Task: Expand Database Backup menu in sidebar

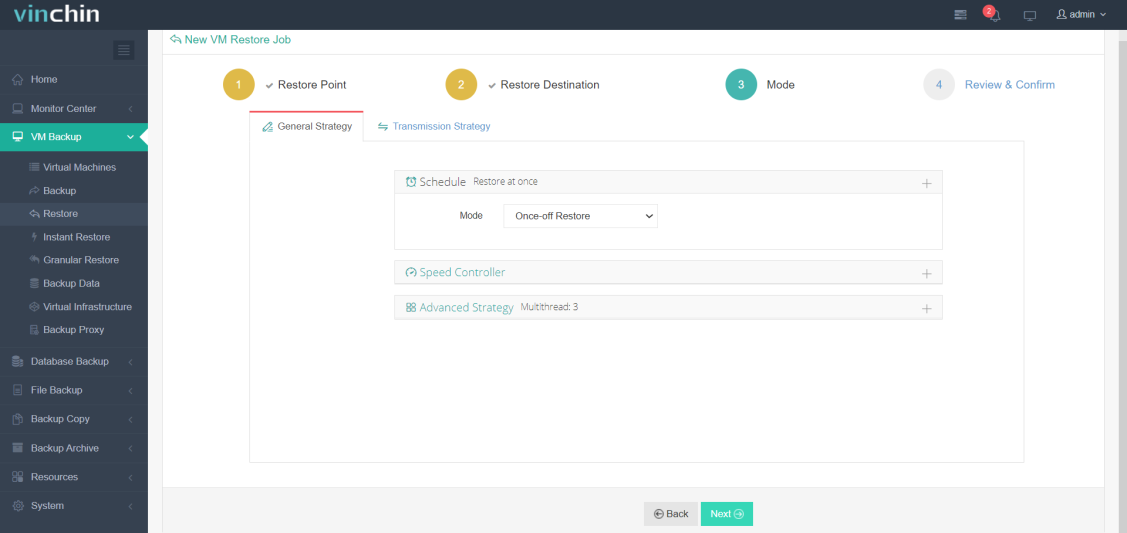Action: (69, 361)
